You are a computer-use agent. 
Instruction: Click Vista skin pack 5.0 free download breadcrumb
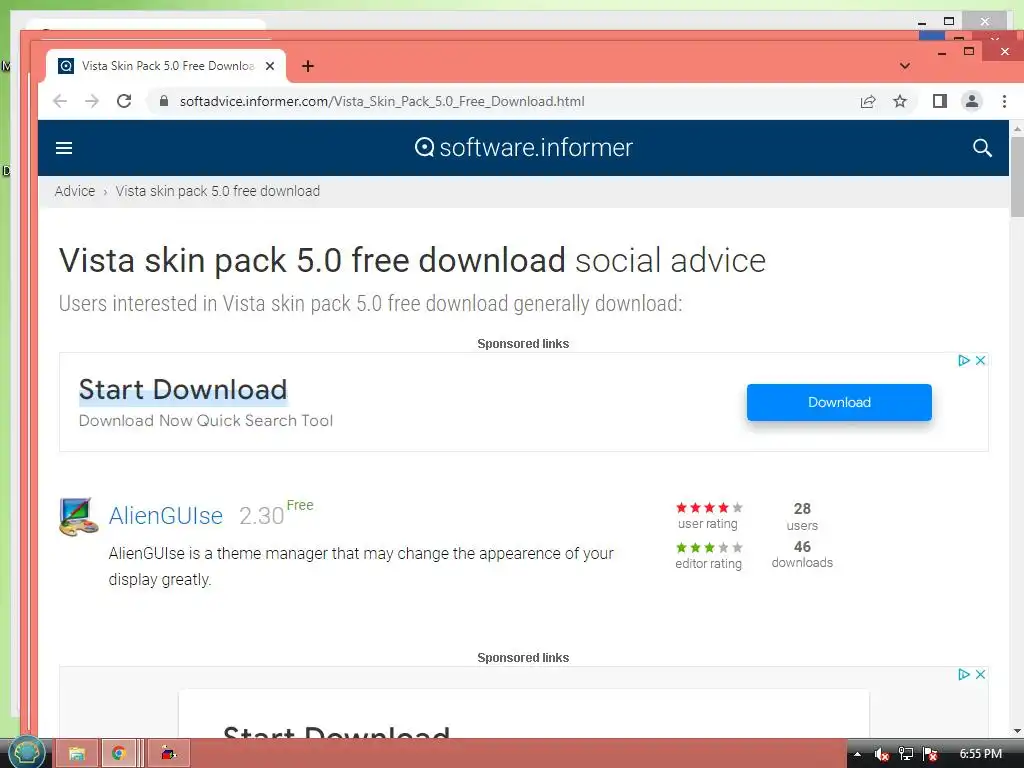click(217, 191)
